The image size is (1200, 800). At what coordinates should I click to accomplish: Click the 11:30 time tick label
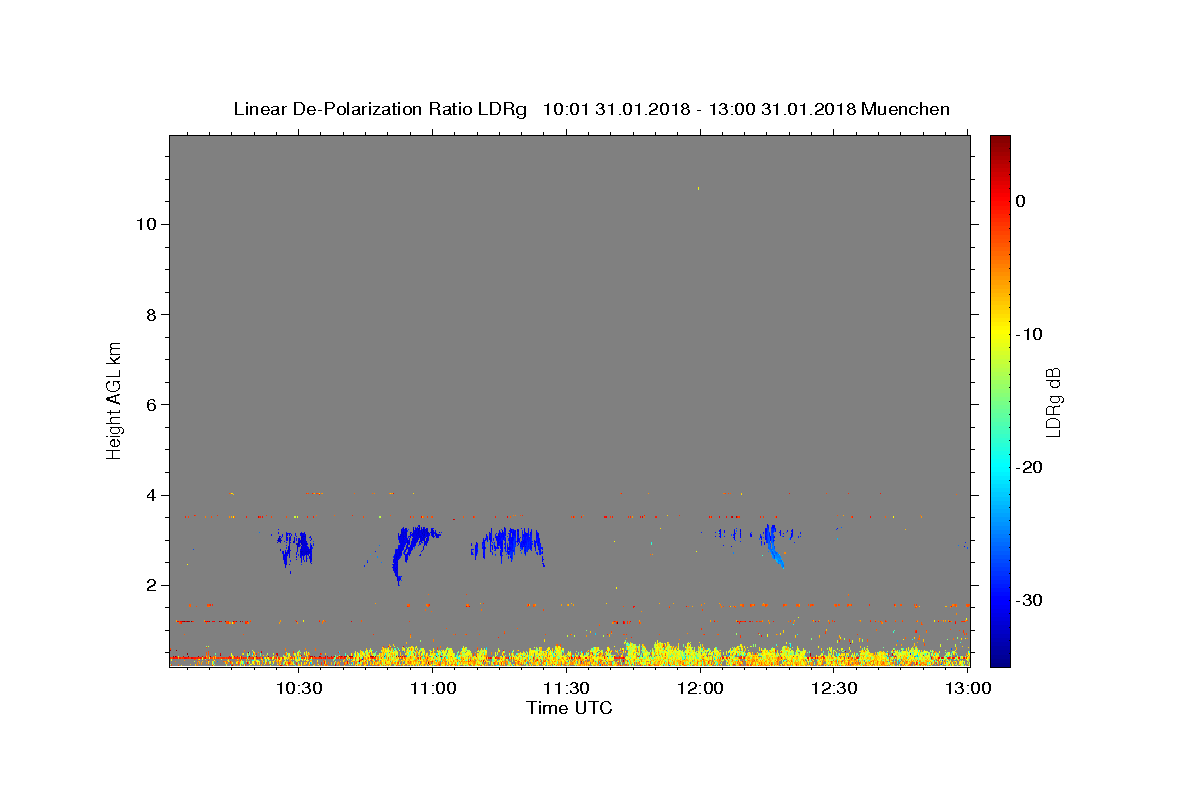point(566,688)
